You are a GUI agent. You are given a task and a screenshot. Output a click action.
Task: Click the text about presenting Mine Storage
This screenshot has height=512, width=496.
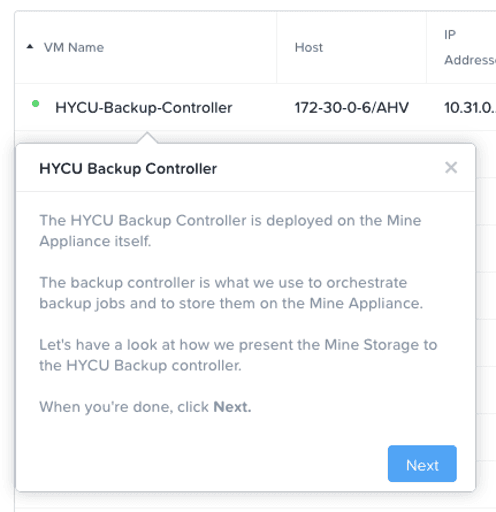coord(238,355)
